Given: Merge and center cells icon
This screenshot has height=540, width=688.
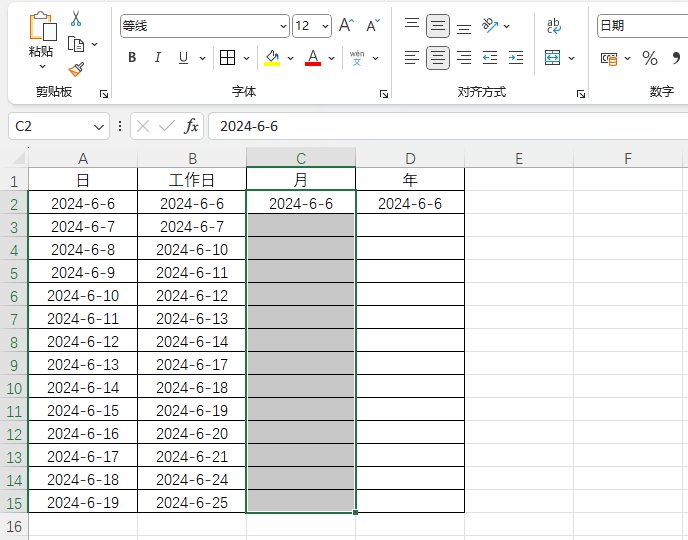Looking at the screenshot, I should click(552, 57).
